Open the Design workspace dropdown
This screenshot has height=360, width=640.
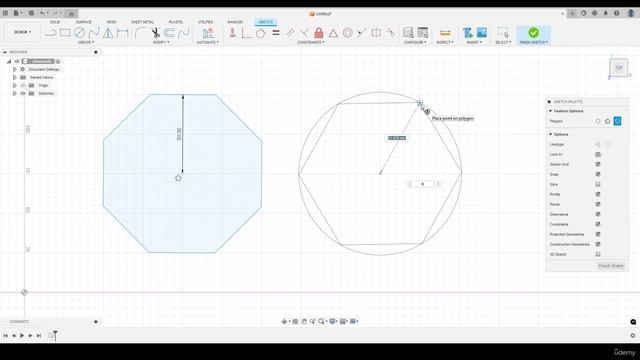(x=22, y=32)
